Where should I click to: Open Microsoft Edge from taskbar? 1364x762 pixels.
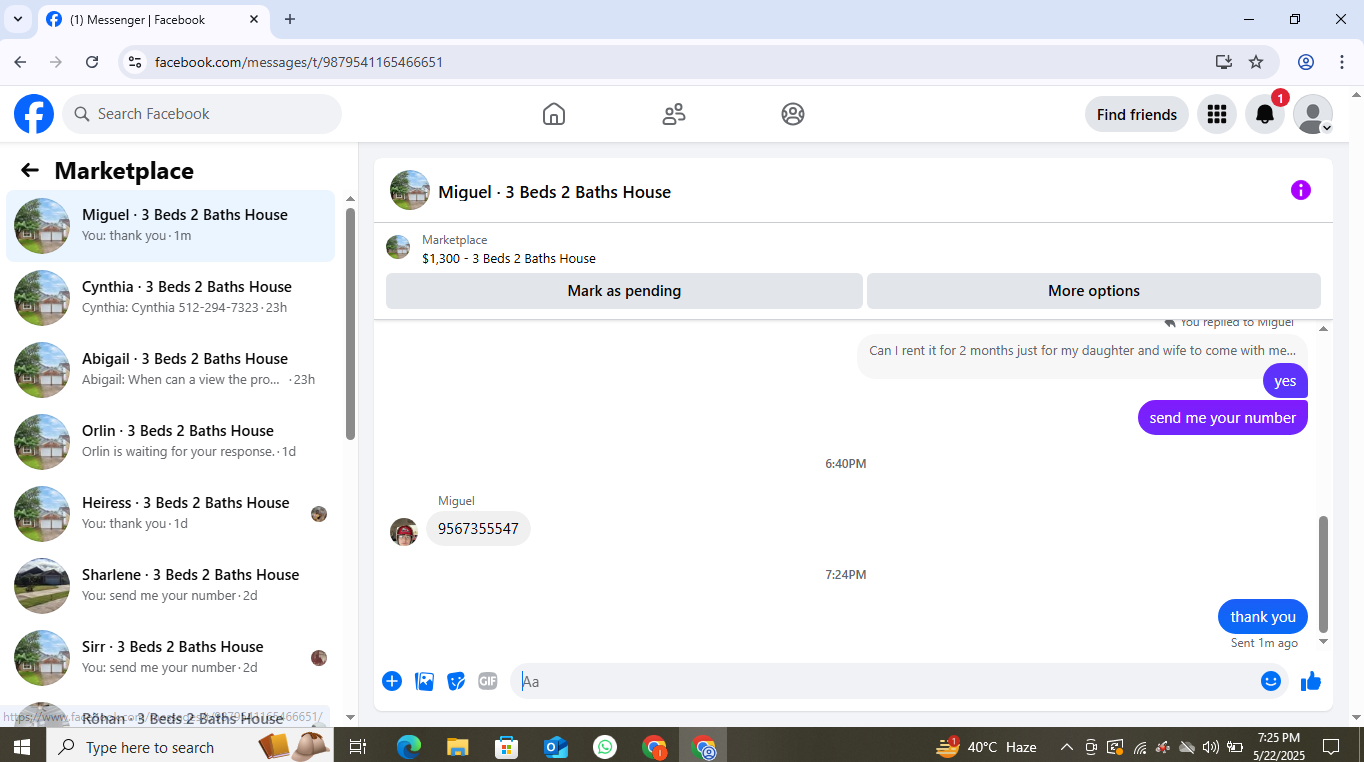click(409, 747)
